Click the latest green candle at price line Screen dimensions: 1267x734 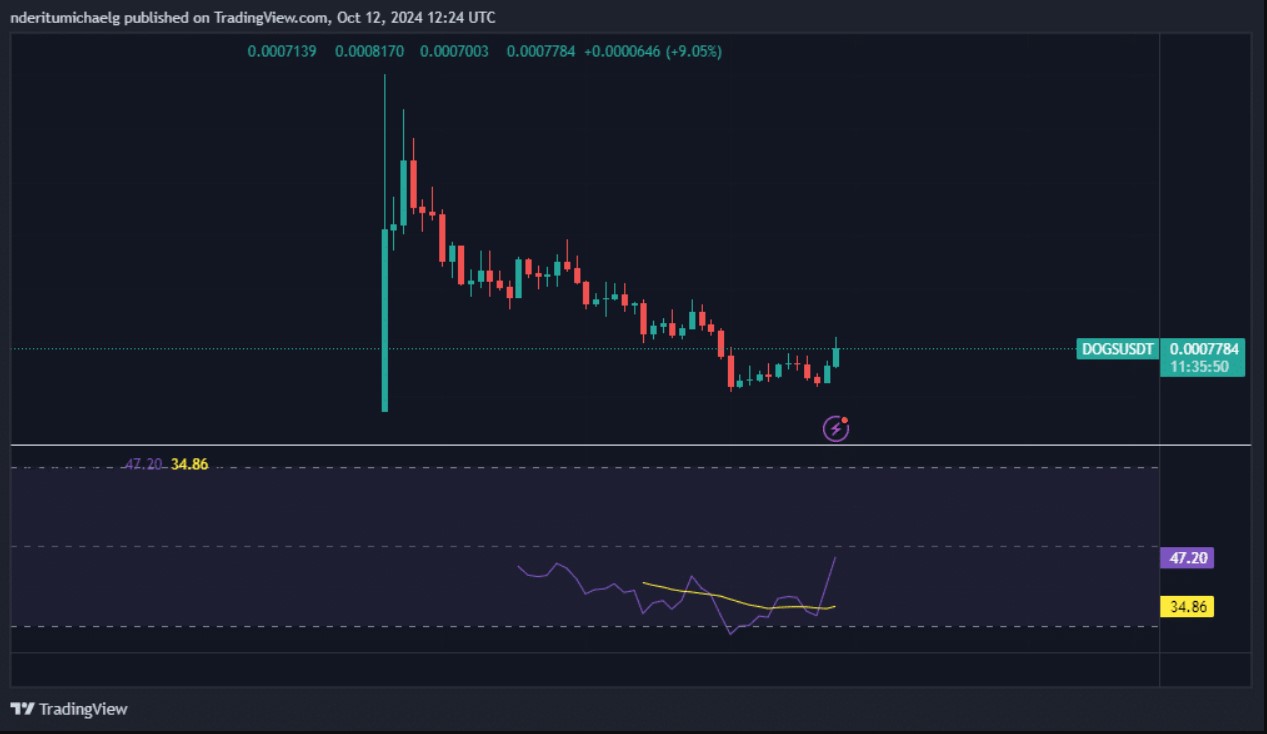[836, 357]
